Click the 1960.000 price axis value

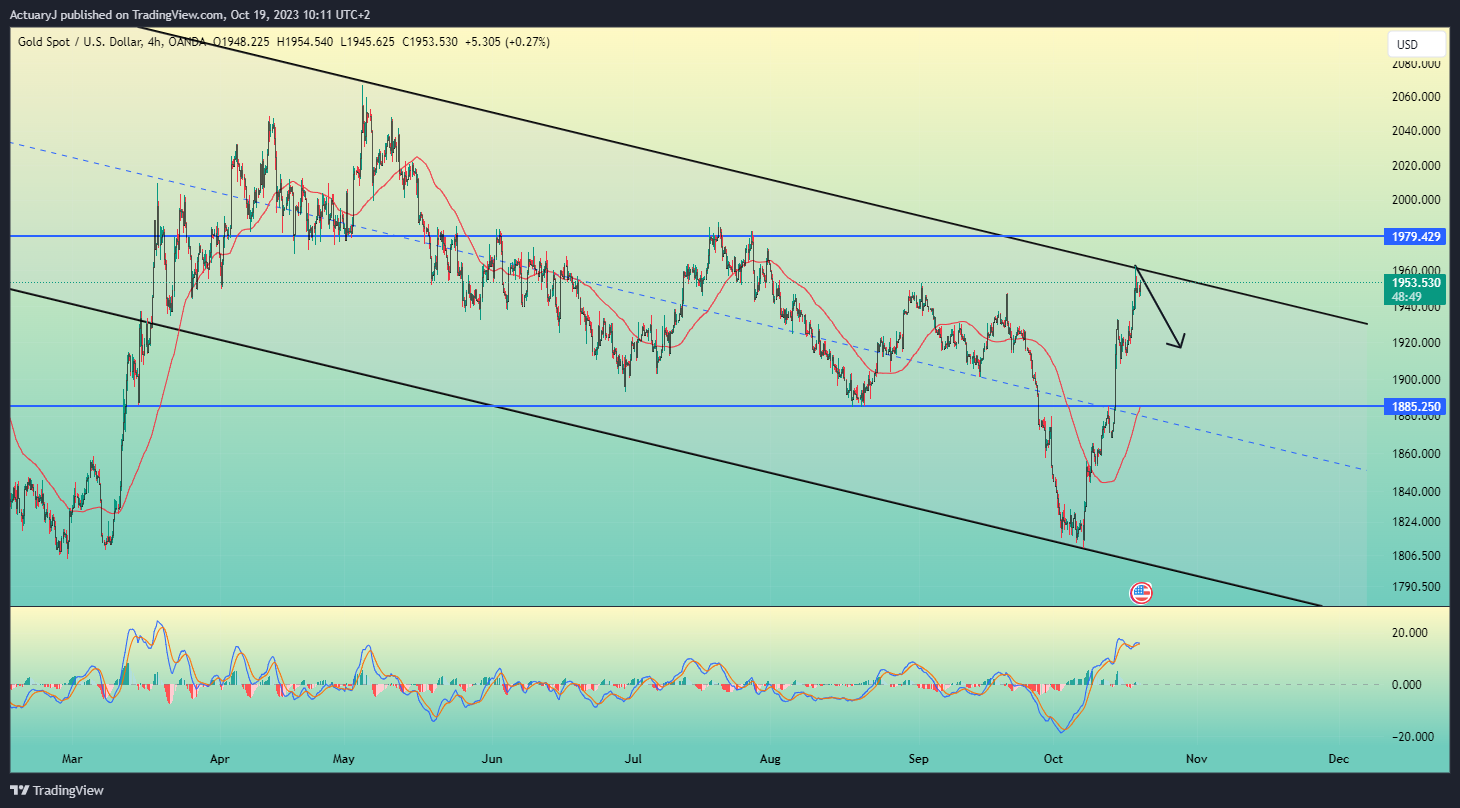point(1416,270)
